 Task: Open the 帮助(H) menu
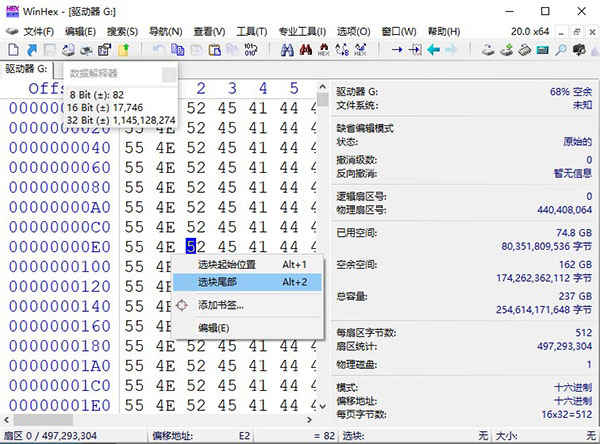pos(444,31)
